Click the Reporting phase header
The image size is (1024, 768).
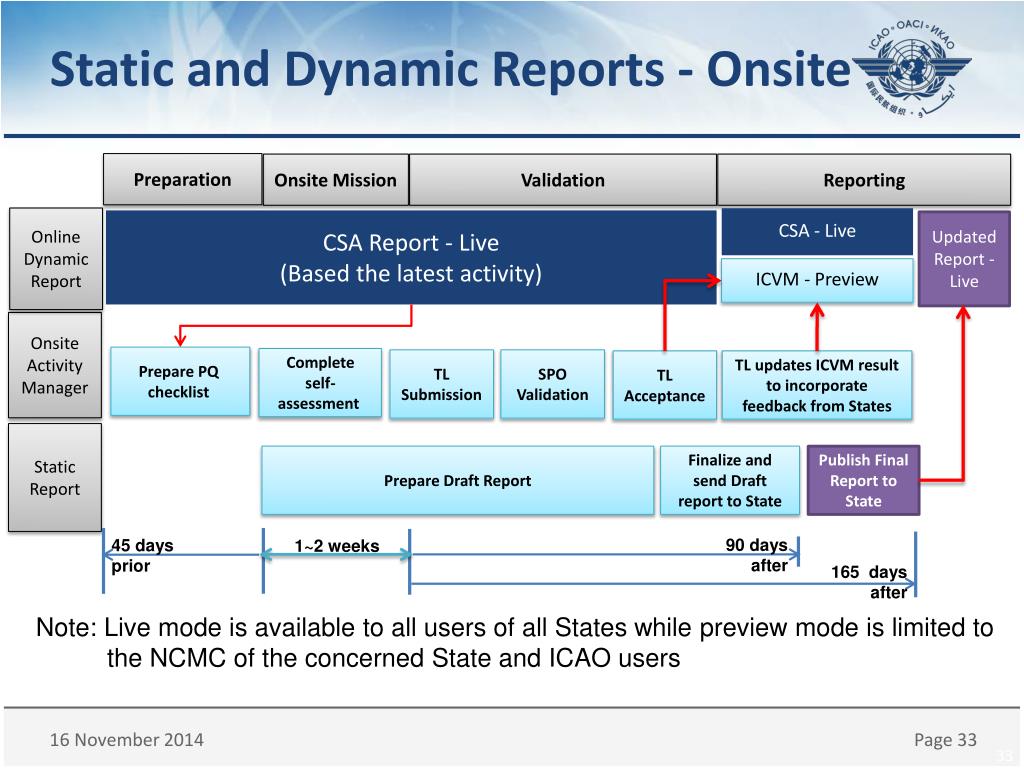pyautogui.click(x=864, y=180)
